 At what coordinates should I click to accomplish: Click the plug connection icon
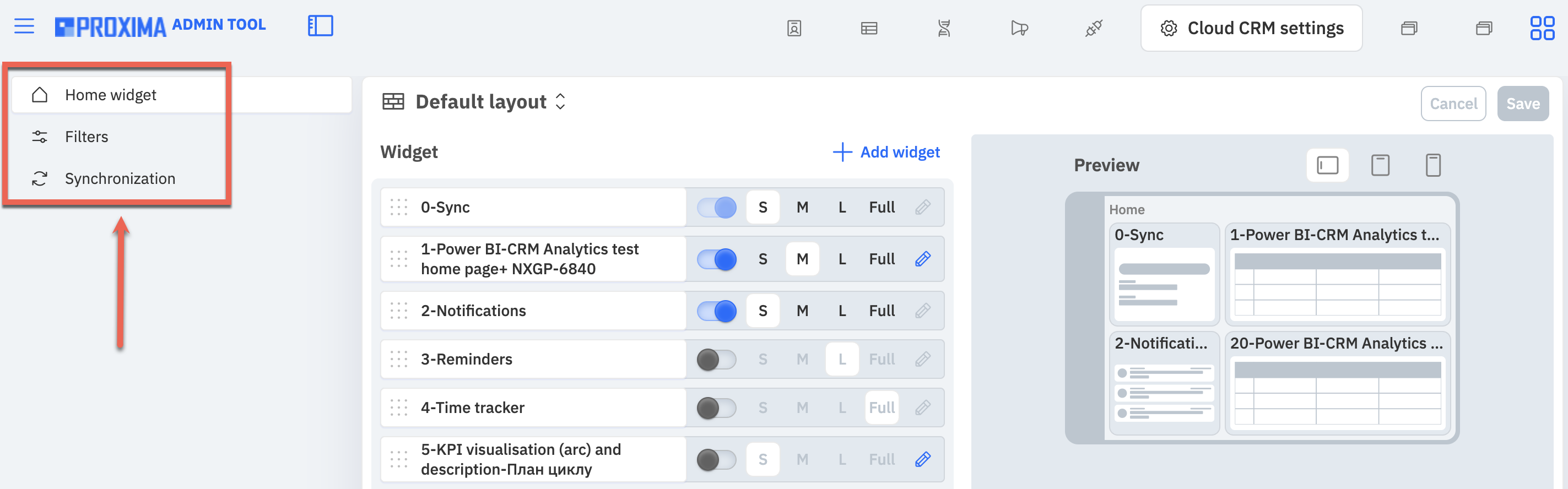1094,28
